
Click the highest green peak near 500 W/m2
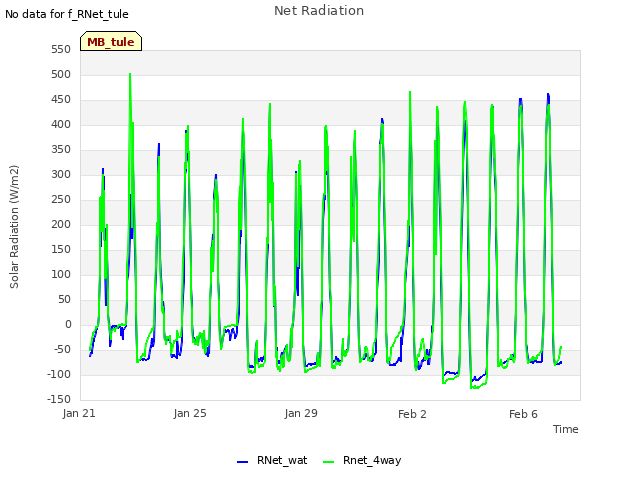(x=130, y=75)
